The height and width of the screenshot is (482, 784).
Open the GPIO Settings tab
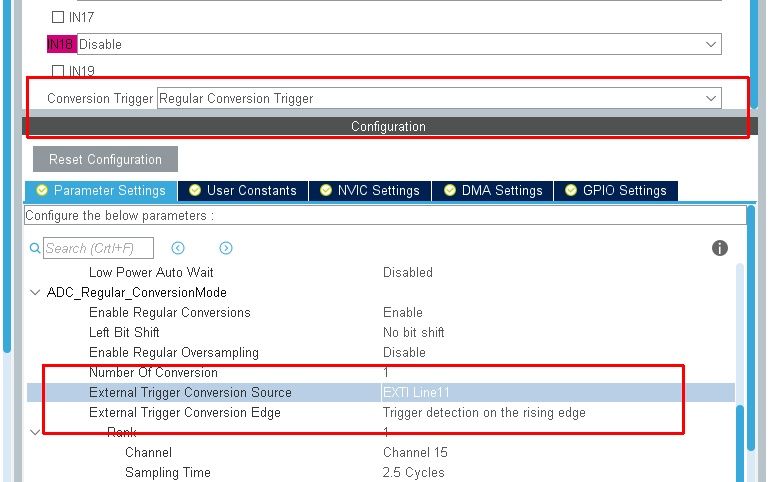tap(616, 190)
